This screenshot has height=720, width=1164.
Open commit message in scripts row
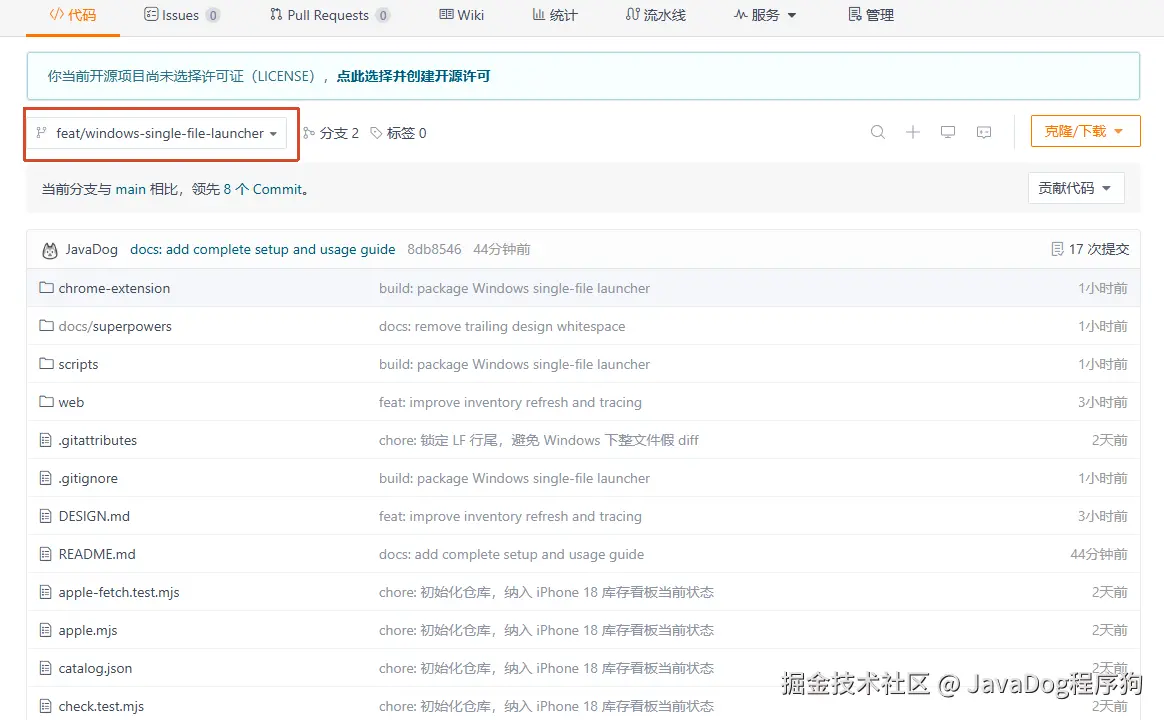tap(514, 364)
